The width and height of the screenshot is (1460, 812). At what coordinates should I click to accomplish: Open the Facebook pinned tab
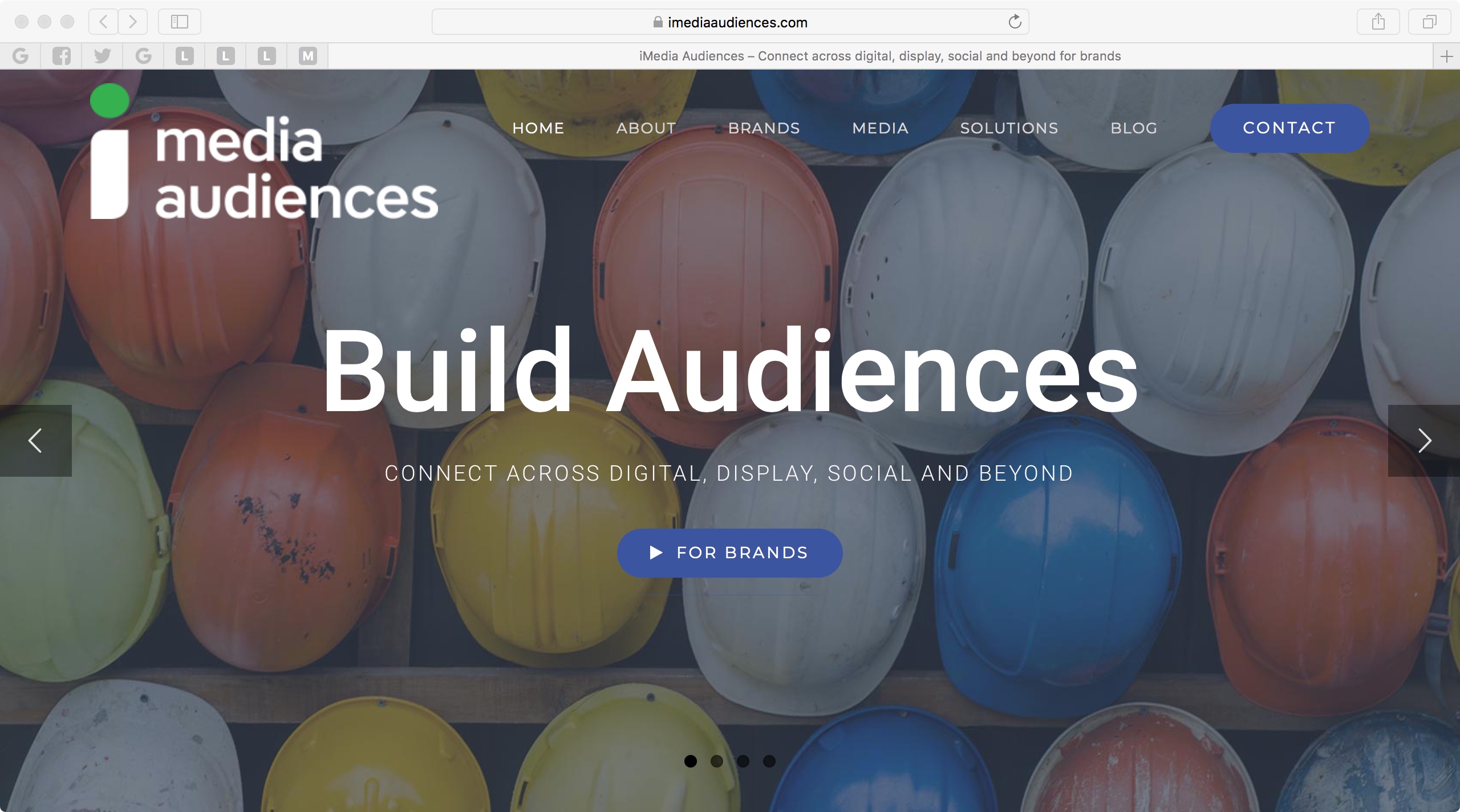pos(62,56)
